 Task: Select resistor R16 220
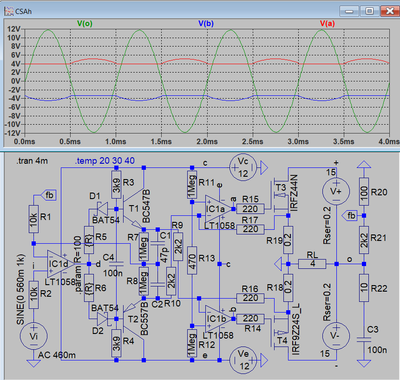250,298
